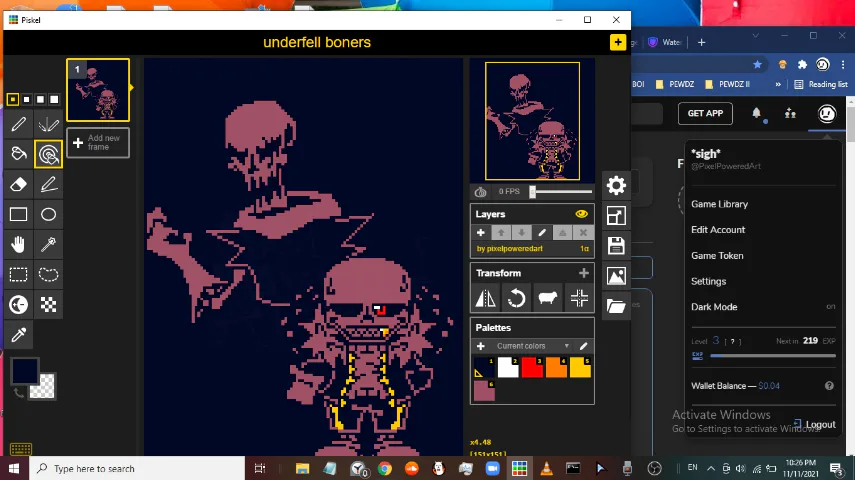Viewport: 855px width, 480px height.
Task: Select the Rectangle tool
Action: pyautogui.click(x=19, y=214)
